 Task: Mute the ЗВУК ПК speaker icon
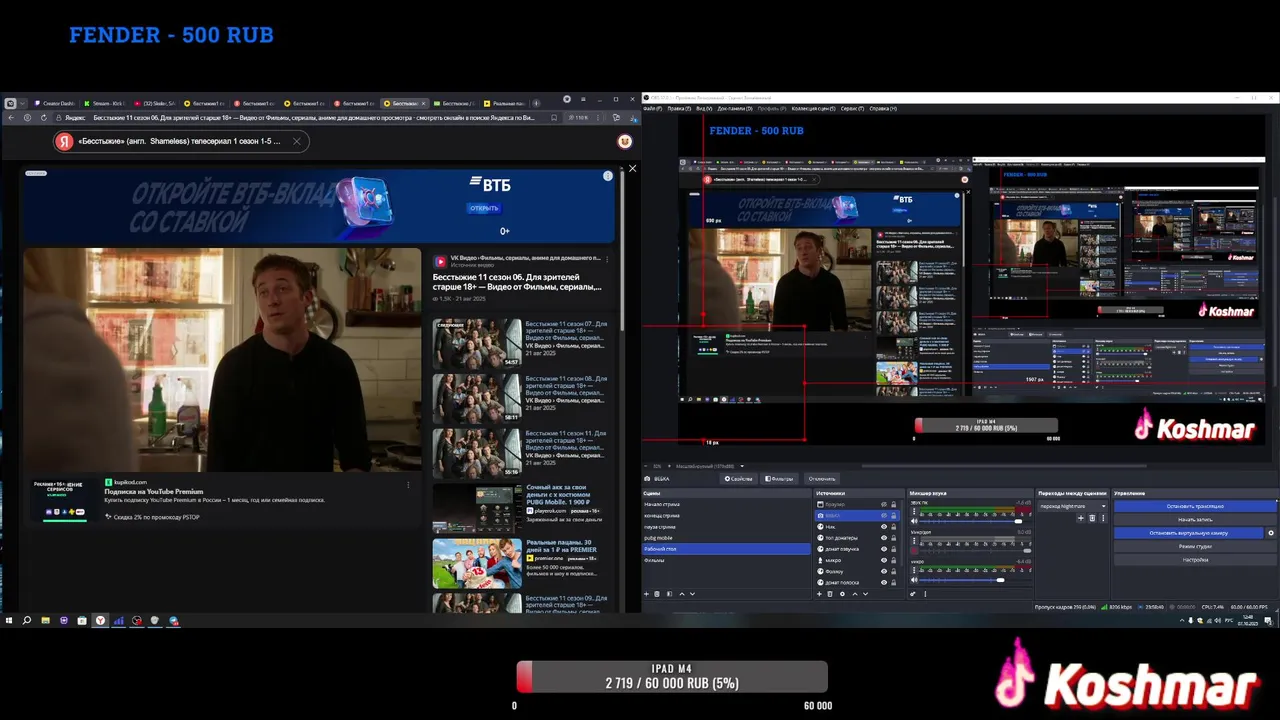(x=914, y=521)
